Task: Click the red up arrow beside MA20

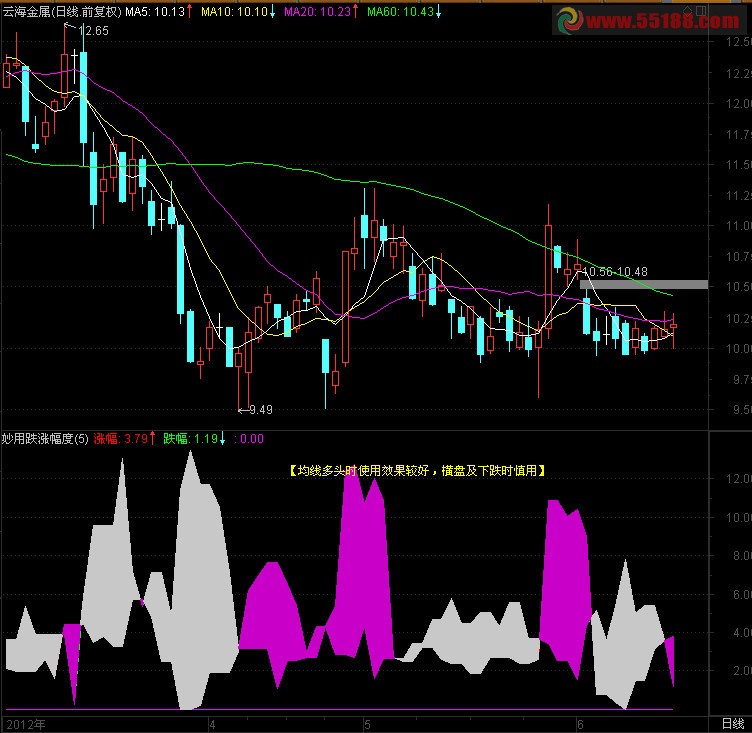Action: [356, 12]
